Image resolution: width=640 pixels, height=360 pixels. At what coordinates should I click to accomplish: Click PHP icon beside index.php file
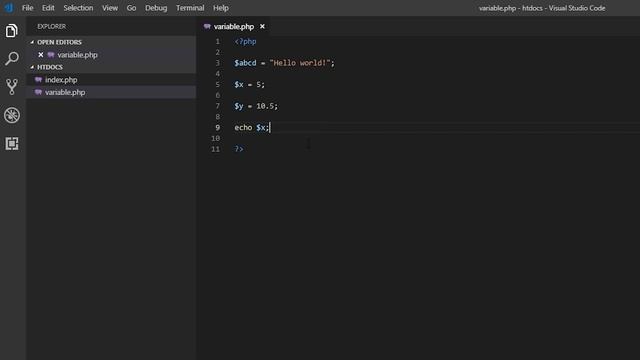[38, 80]
